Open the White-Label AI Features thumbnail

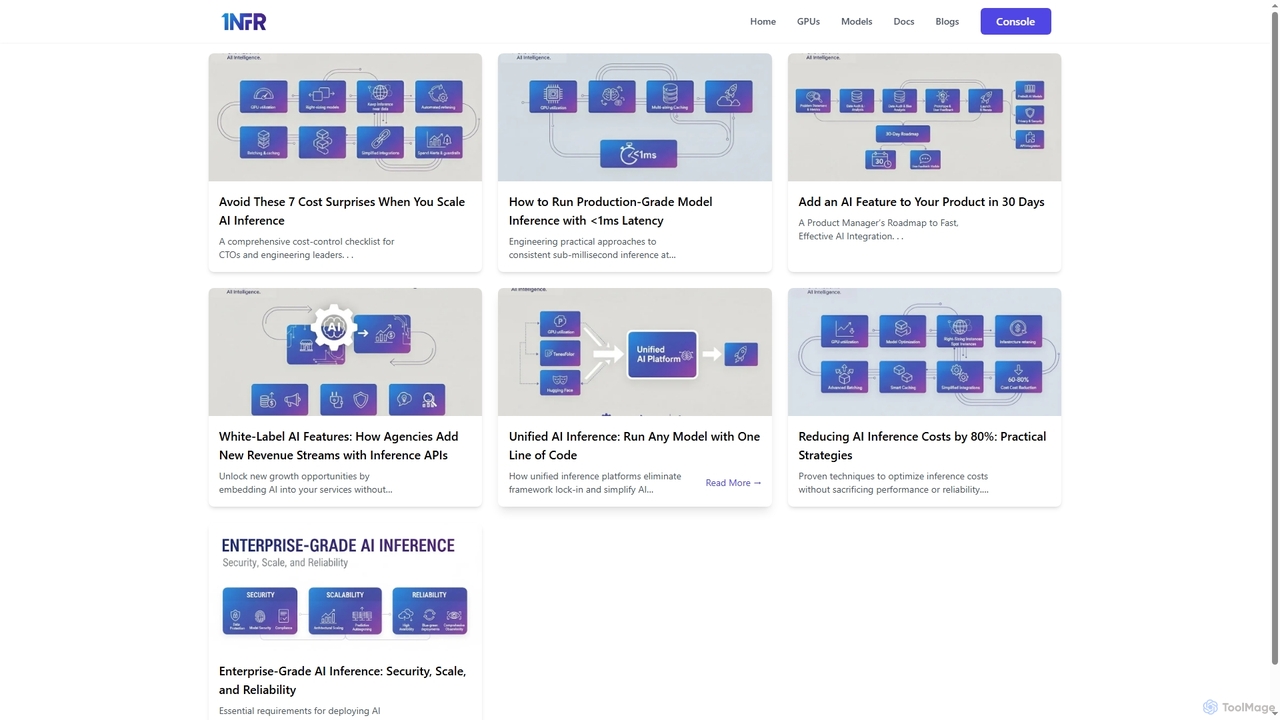(345, 352)
